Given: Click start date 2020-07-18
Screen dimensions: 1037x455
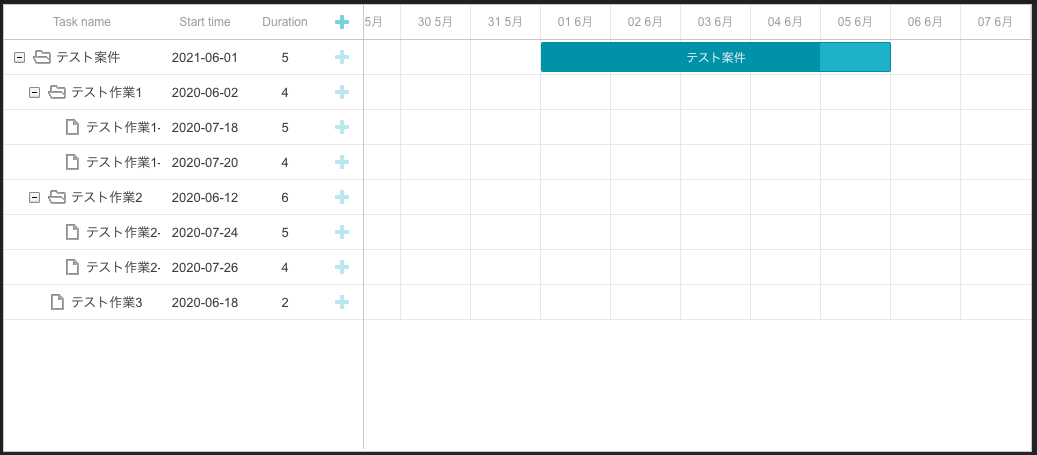Looking at the screenshot, I should pos(204,128).
